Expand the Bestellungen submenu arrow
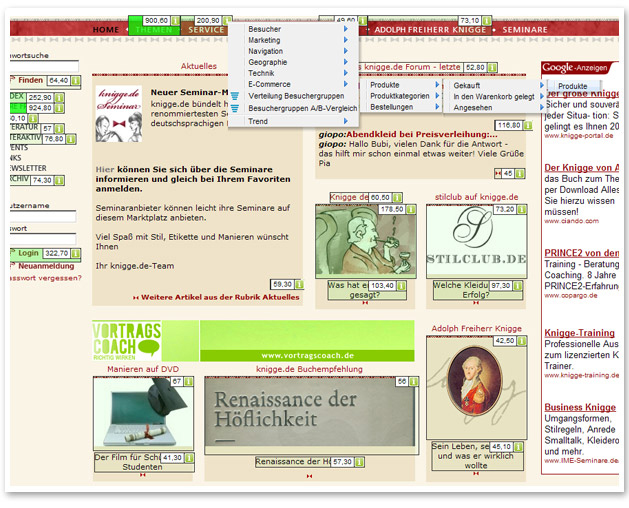 pyautogui.click(x=437, y=107)
